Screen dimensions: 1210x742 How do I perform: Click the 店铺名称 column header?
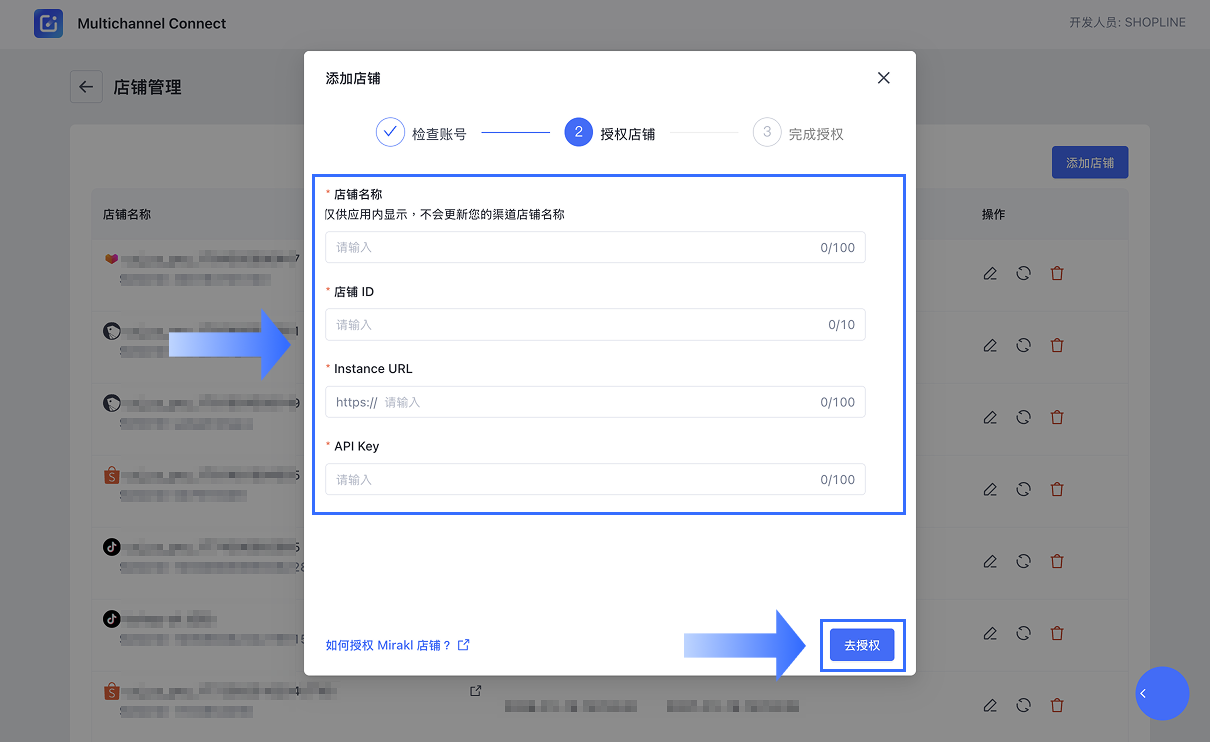click(x=127, y=214)
